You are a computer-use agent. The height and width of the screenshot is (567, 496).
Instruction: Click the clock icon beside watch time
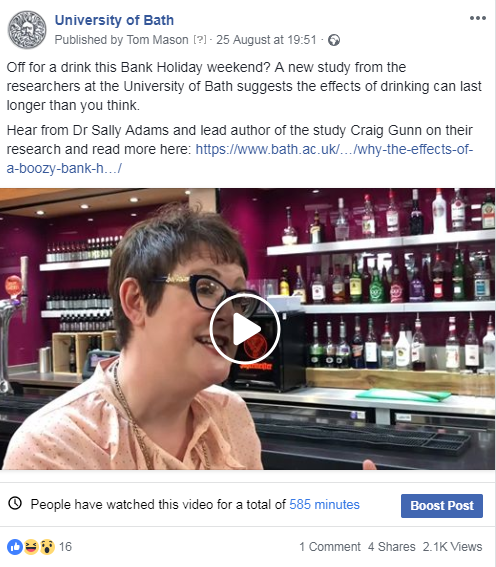pos(15,503)
